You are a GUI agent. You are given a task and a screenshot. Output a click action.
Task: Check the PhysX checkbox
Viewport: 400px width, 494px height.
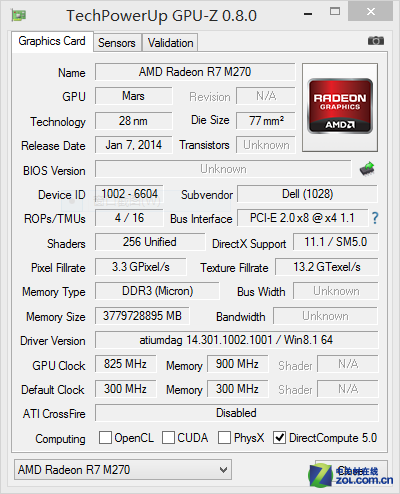pos(224,437)
